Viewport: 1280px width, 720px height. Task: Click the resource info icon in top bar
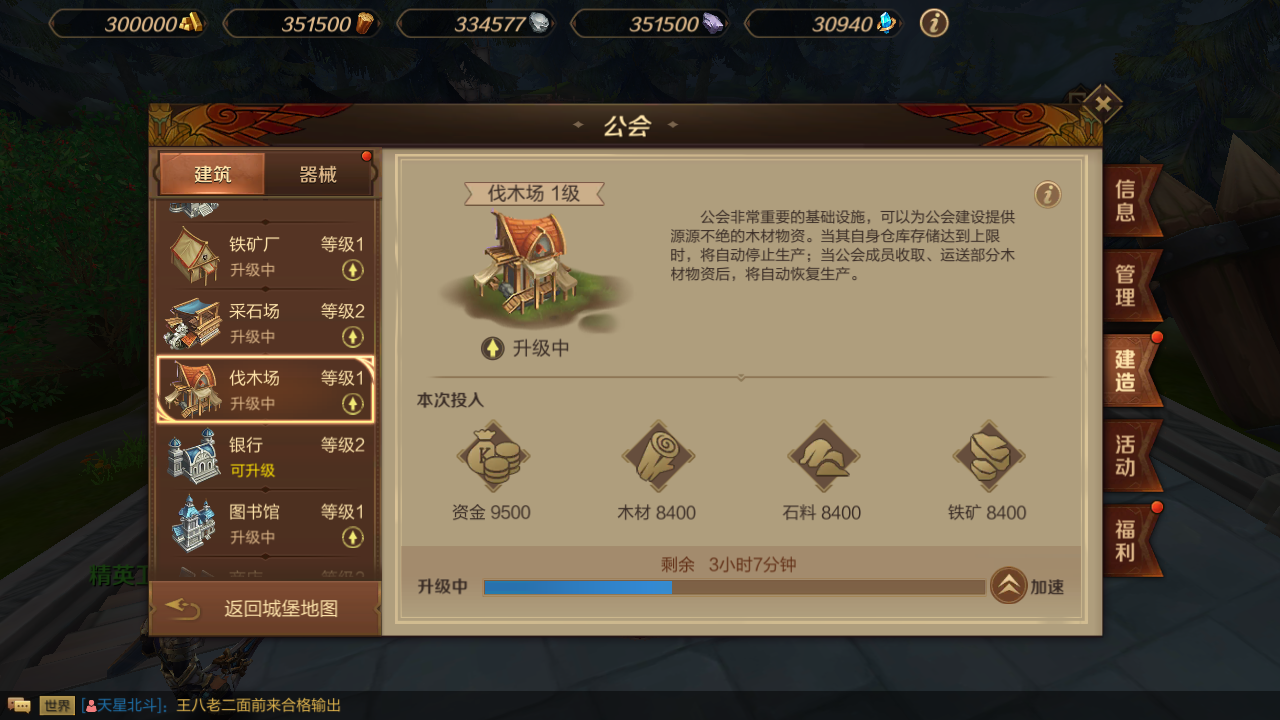934,22
